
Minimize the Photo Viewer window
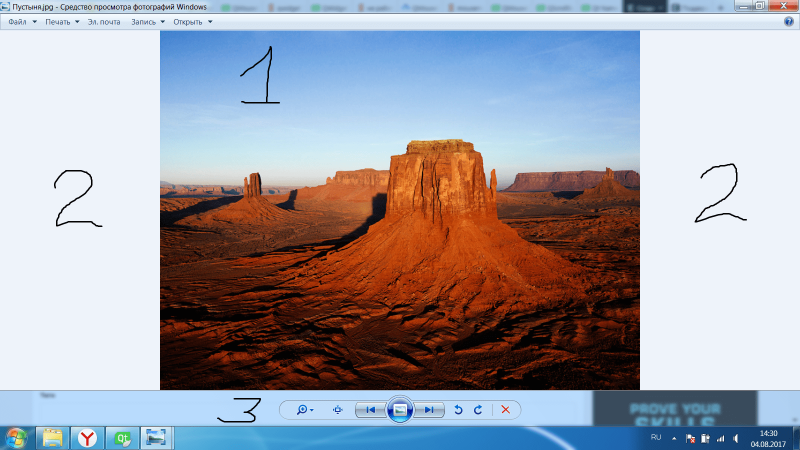[x=744, y=6]
